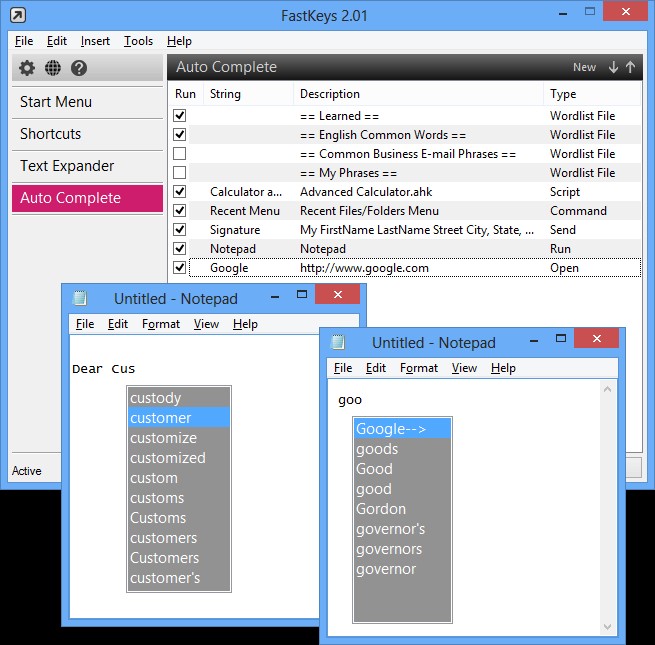Move entry down with down arrow

(613, 67)
